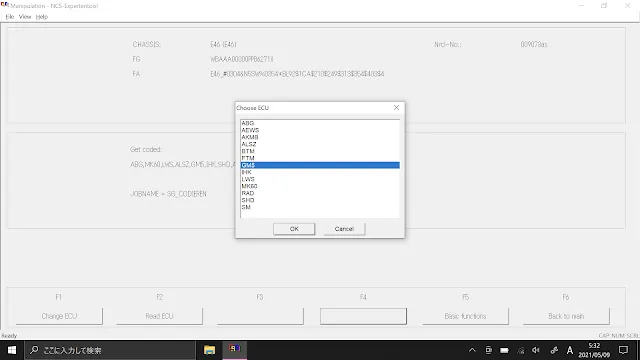Select SM in the ECU list
The height and width of the screenshot is (360, 640).
(320, 207)
